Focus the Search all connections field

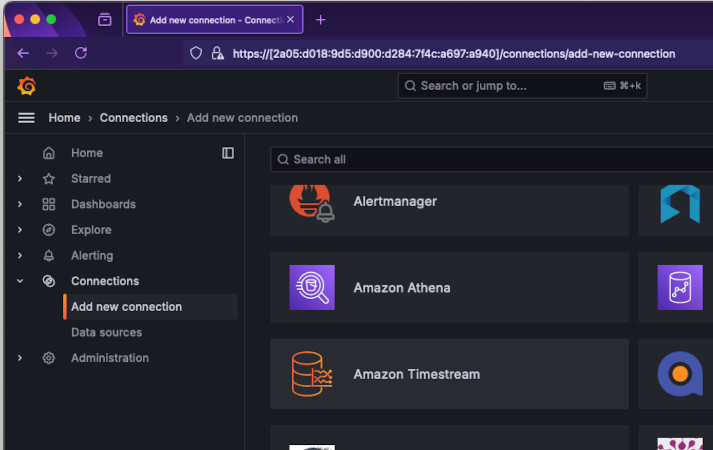492,160
